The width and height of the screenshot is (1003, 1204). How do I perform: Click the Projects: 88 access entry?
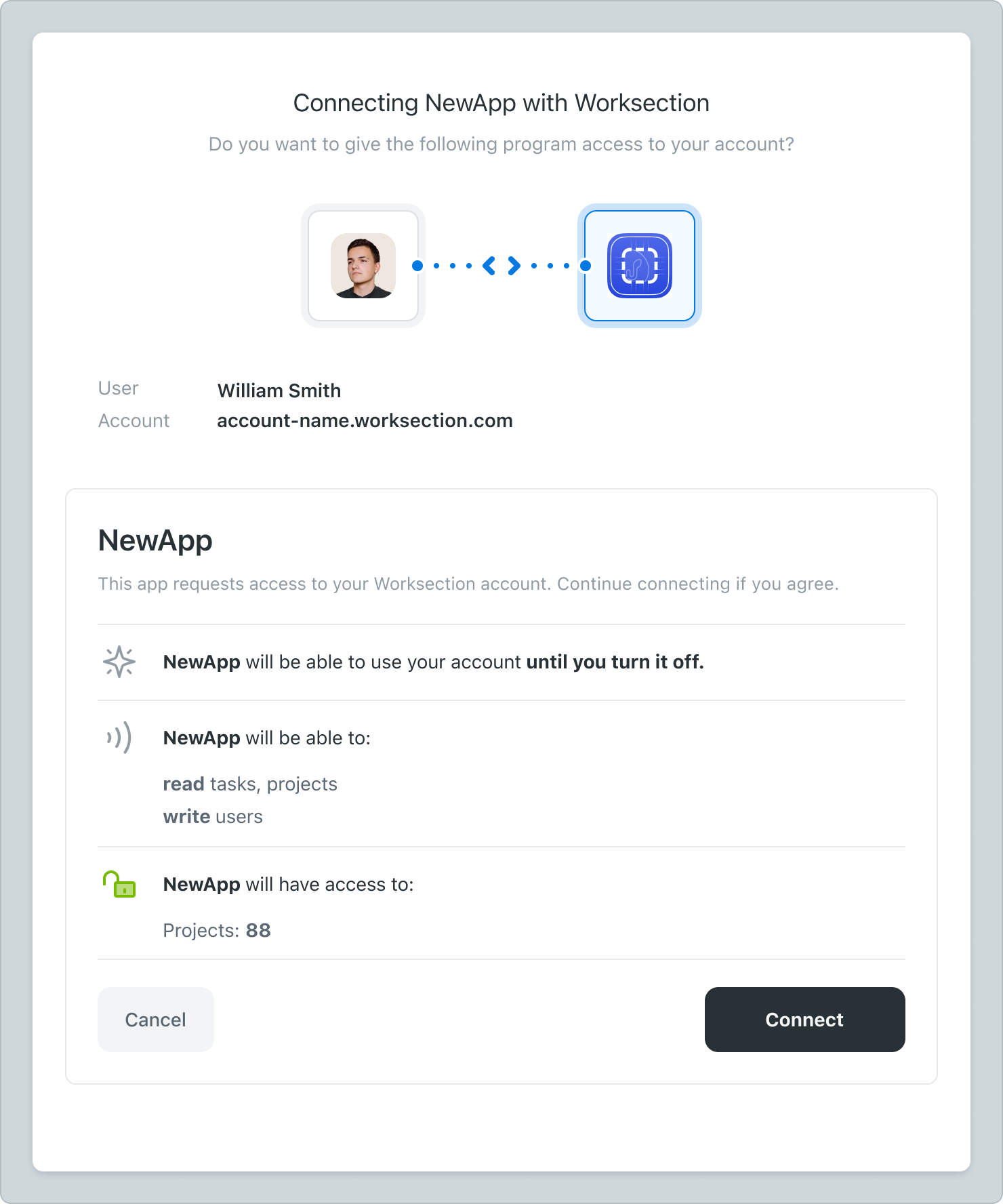[217, 930]
